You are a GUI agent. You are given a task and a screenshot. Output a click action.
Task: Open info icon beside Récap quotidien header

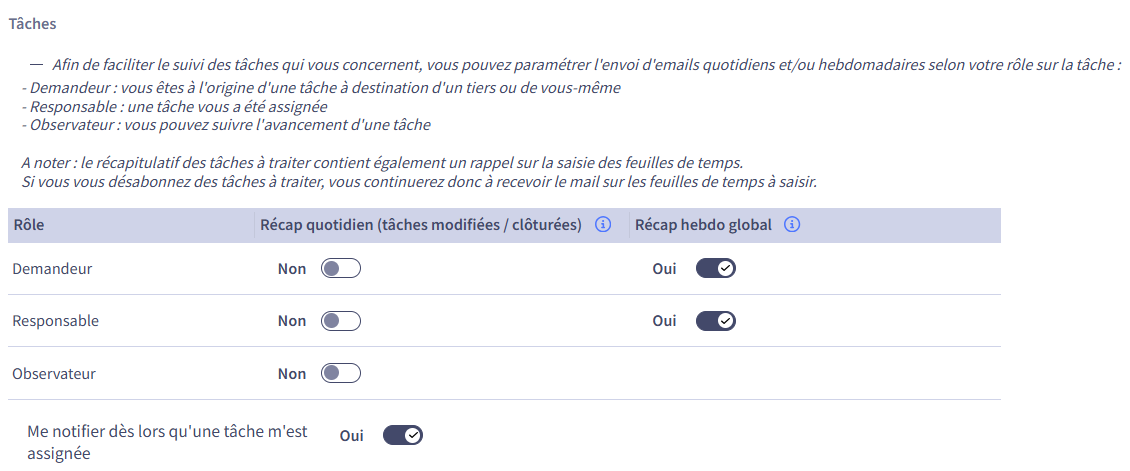pyautogui.click(x=603, y=225)
